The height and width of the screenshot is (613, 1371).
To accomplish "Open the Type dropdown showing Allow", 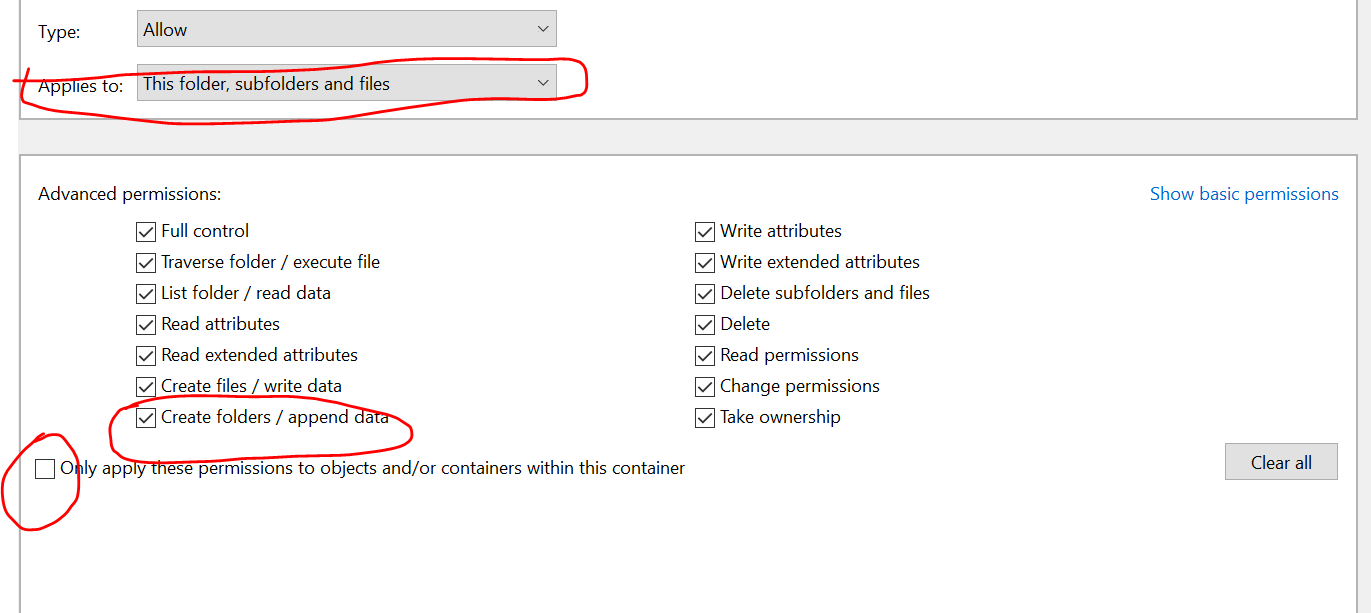I will tap(346, 30).
